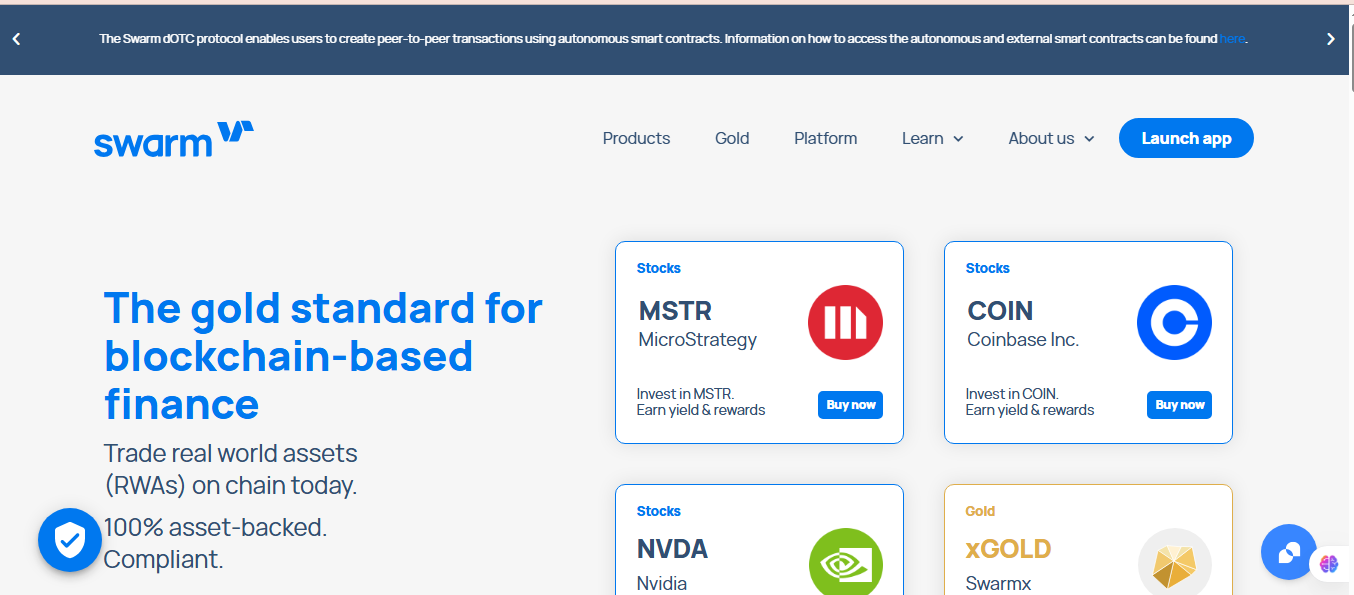Select the MSTR ticker heading

pos(675,311)
